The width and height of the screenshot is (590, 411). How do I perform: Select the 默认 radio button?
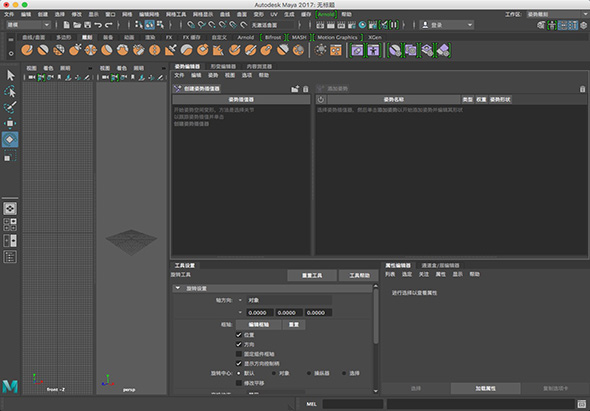click(x=239, y=373)
